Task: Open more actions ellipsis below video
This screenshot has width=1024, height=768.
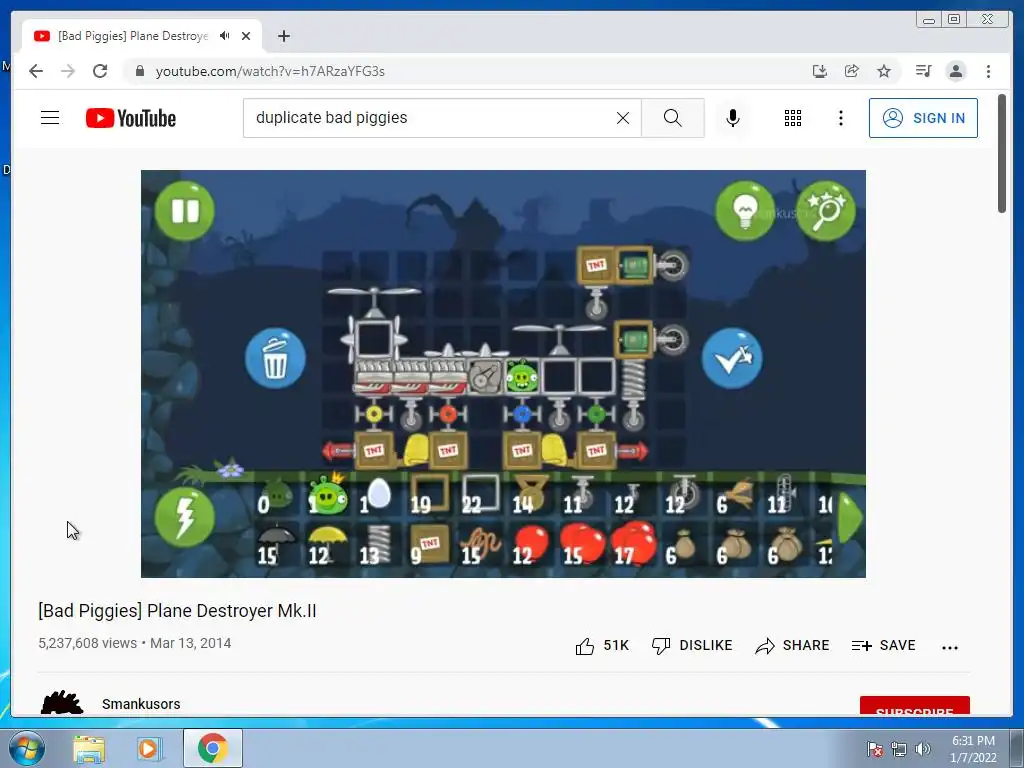Action: [x=950, y=648]
